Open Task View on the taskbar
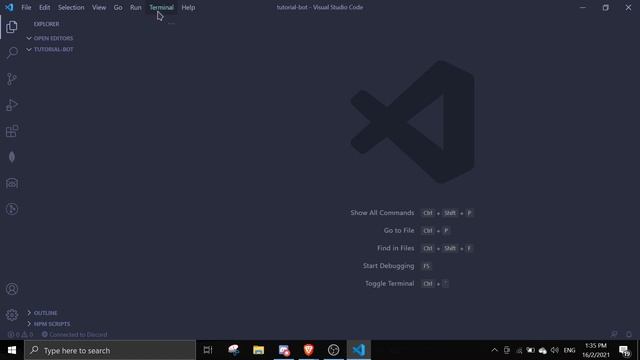 pos(208,350)
